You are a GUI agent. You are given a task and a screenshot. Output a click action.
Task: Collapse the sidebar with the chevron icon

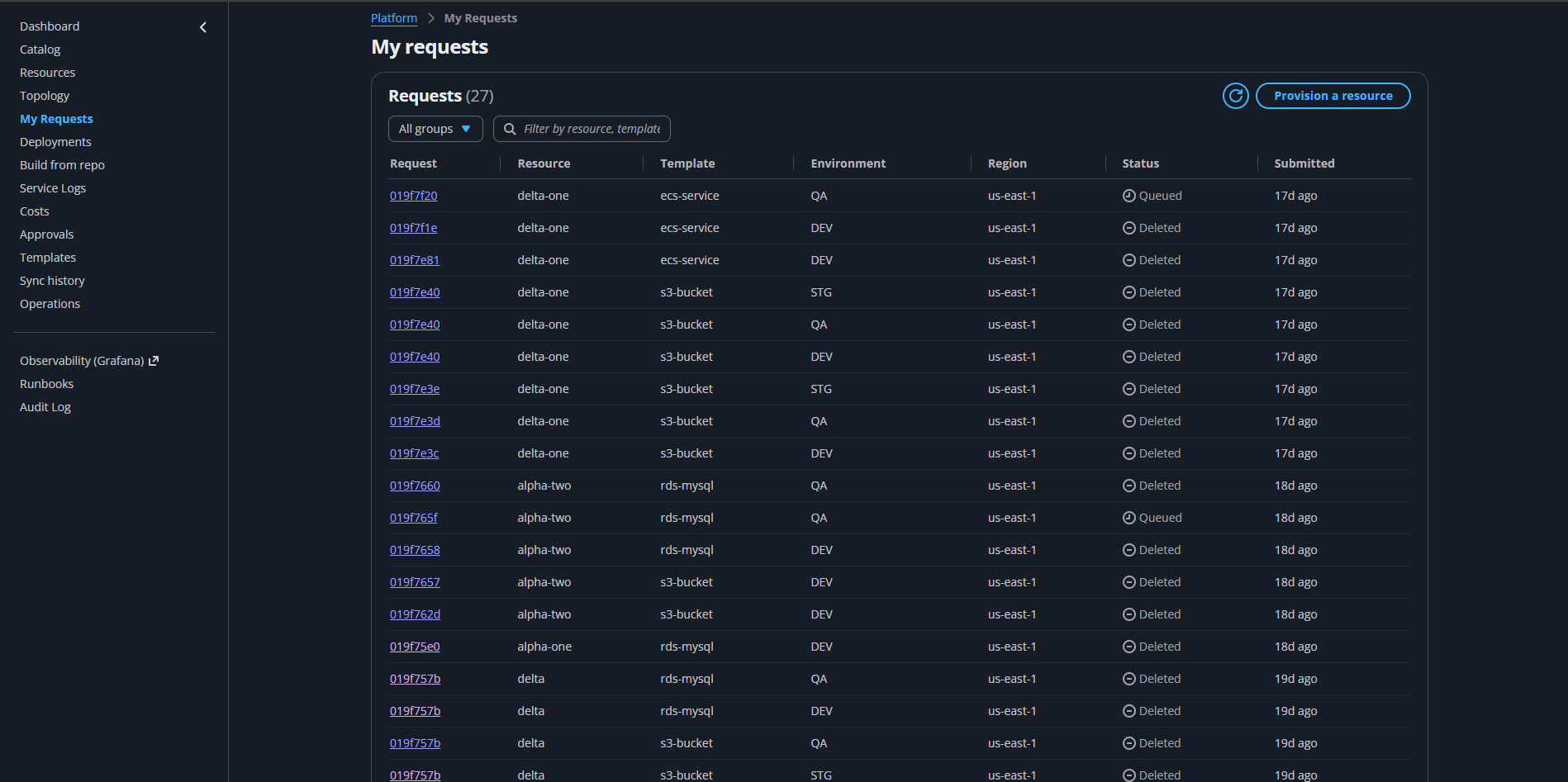click(x=203, y=27)
